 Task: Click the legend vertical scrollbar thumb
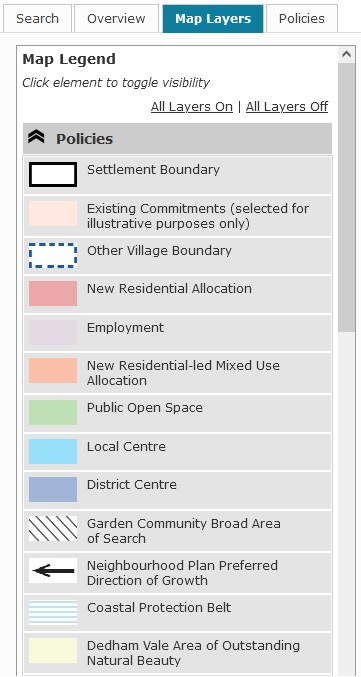point(346,198)
